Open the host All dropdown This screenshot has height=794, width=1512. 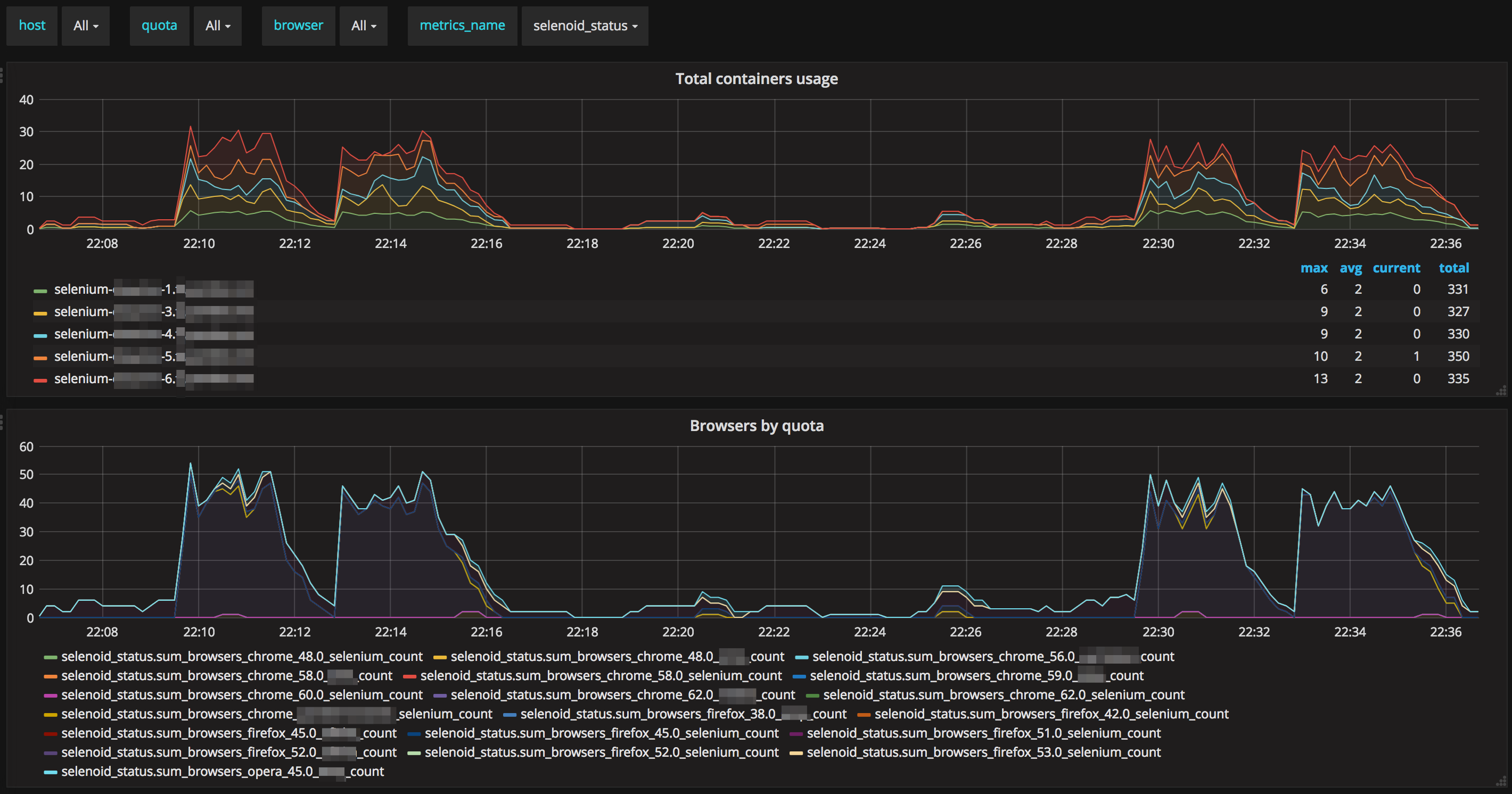[86, 26]
